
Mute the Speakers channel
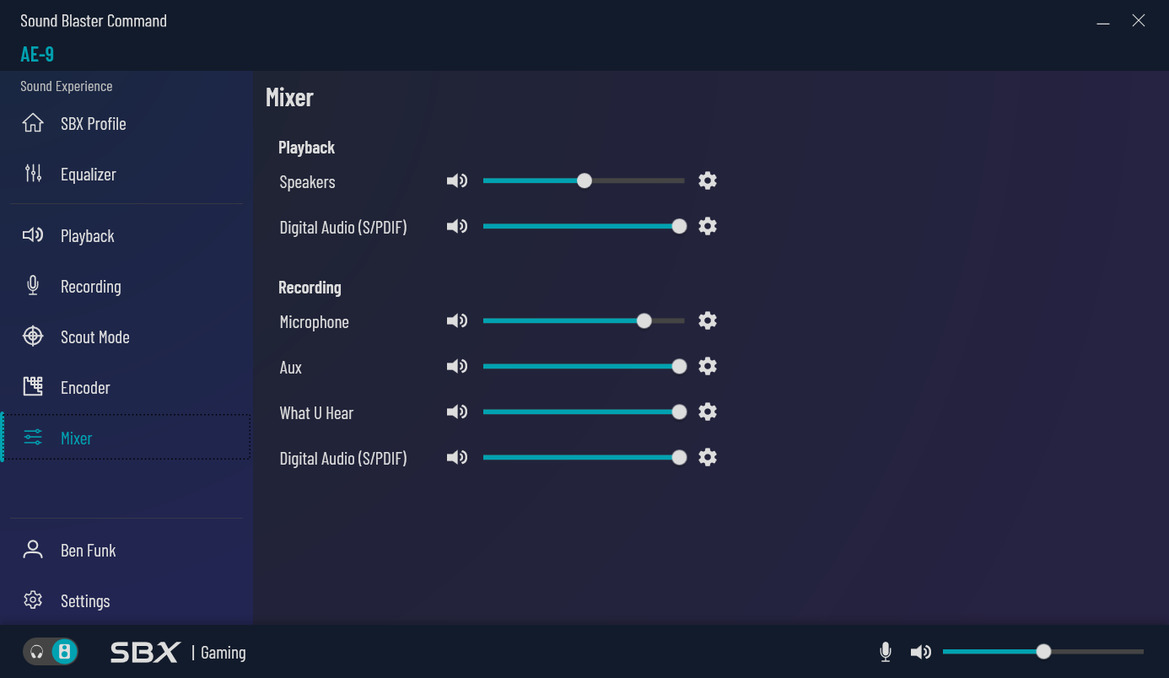pyautogui.click(x=457, y=181)
